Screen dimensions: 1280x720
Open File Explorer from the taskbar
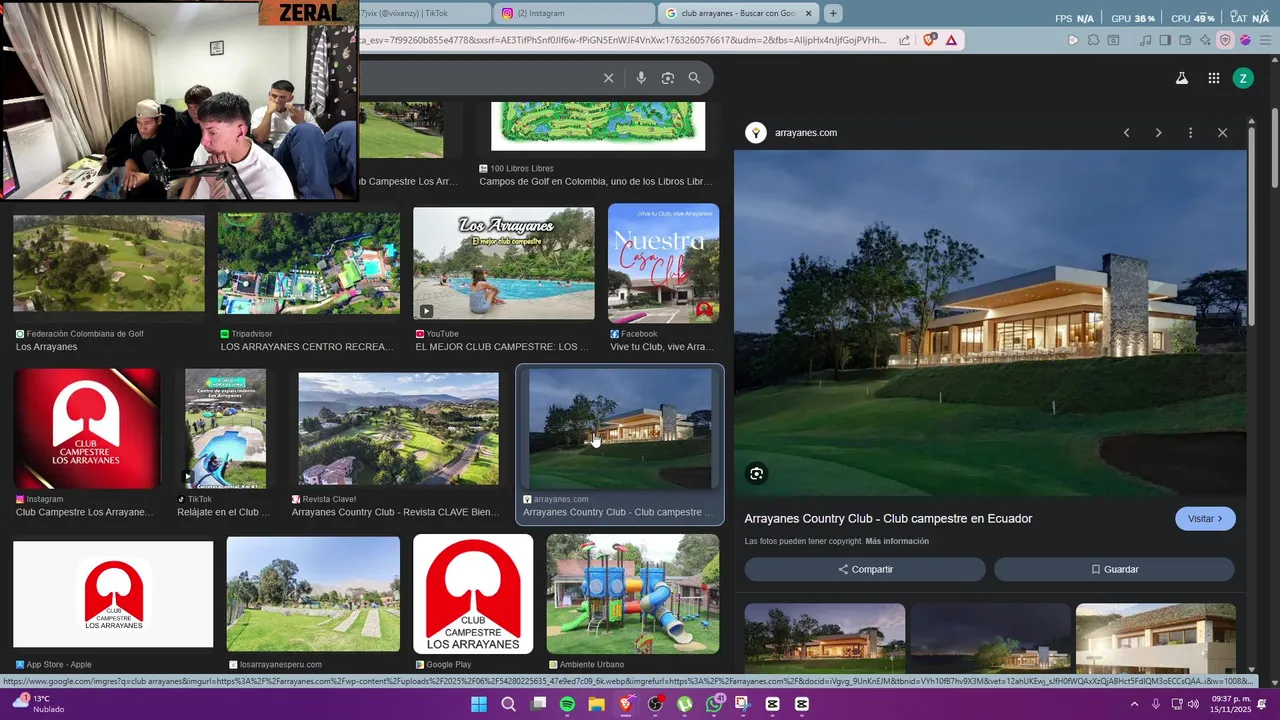(x=596, y=704)
